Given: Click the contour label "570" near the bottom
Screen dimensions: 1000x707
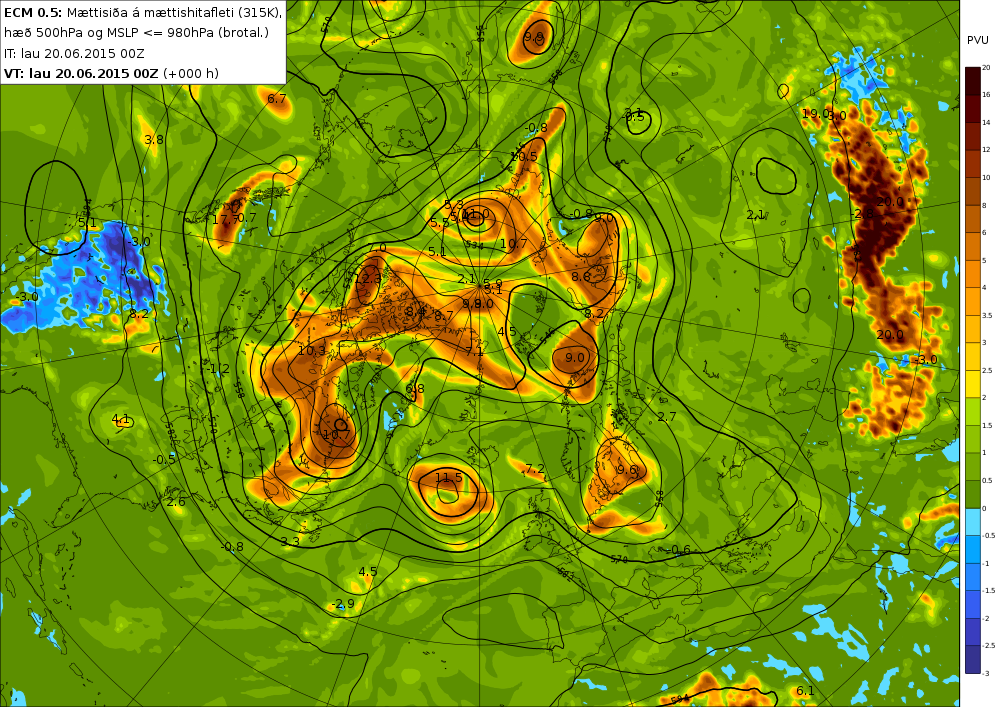Looking at the screenshot, I should [619, 560].
